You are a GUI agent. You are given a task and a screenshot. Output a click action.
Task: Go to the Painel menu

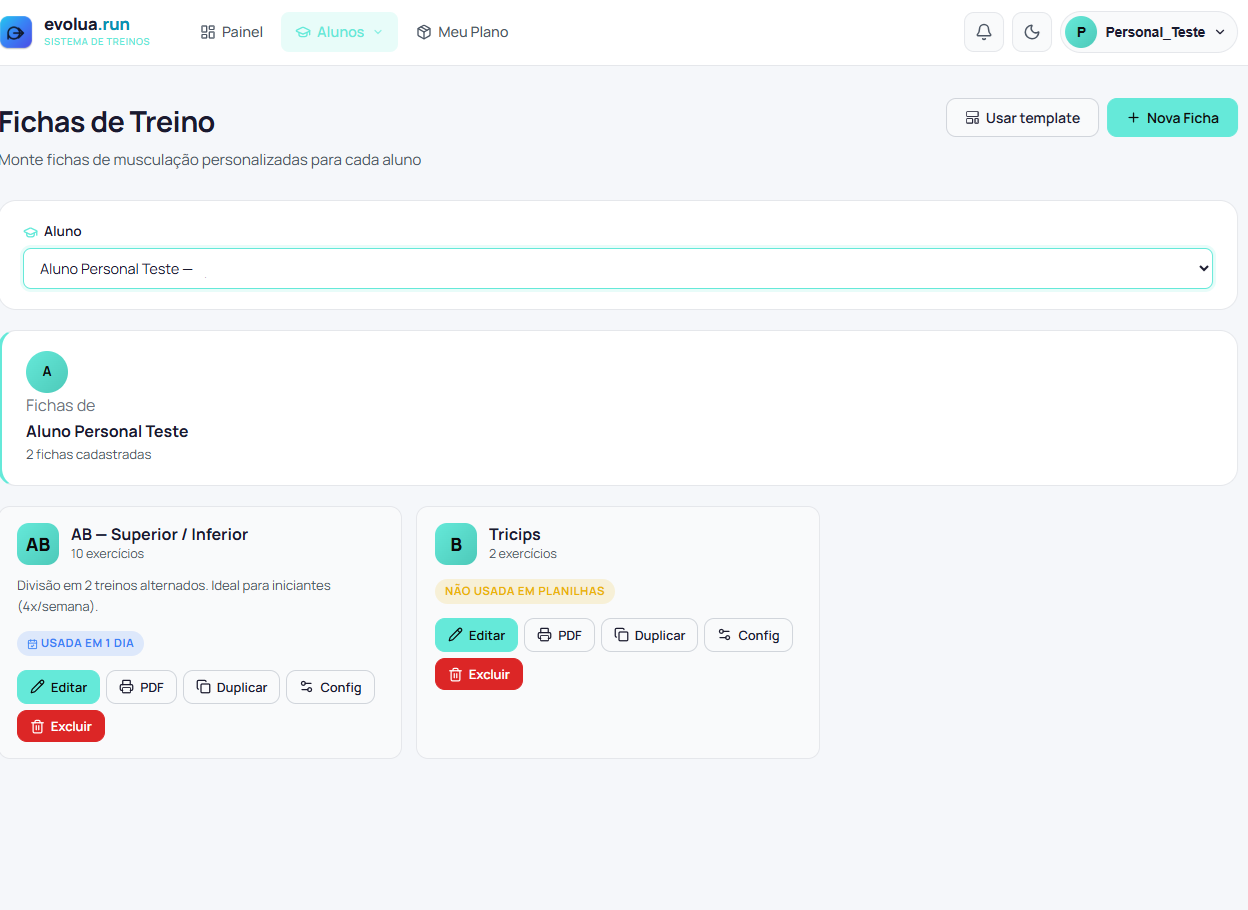tap(232, 32)
